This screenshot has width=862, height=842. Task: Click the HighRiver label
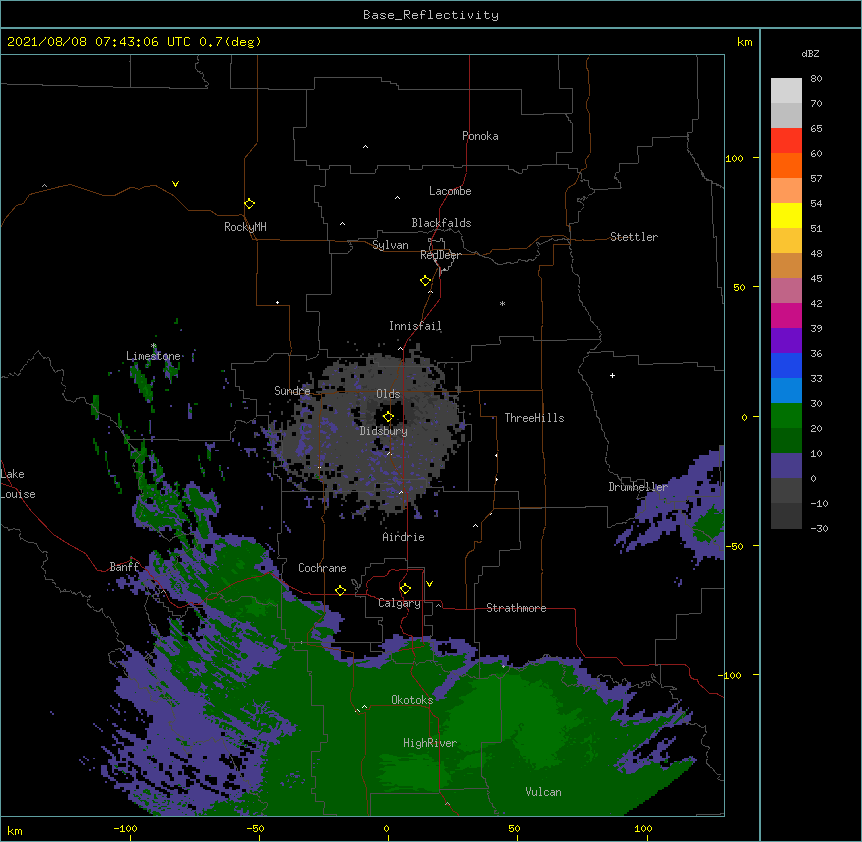430,743
